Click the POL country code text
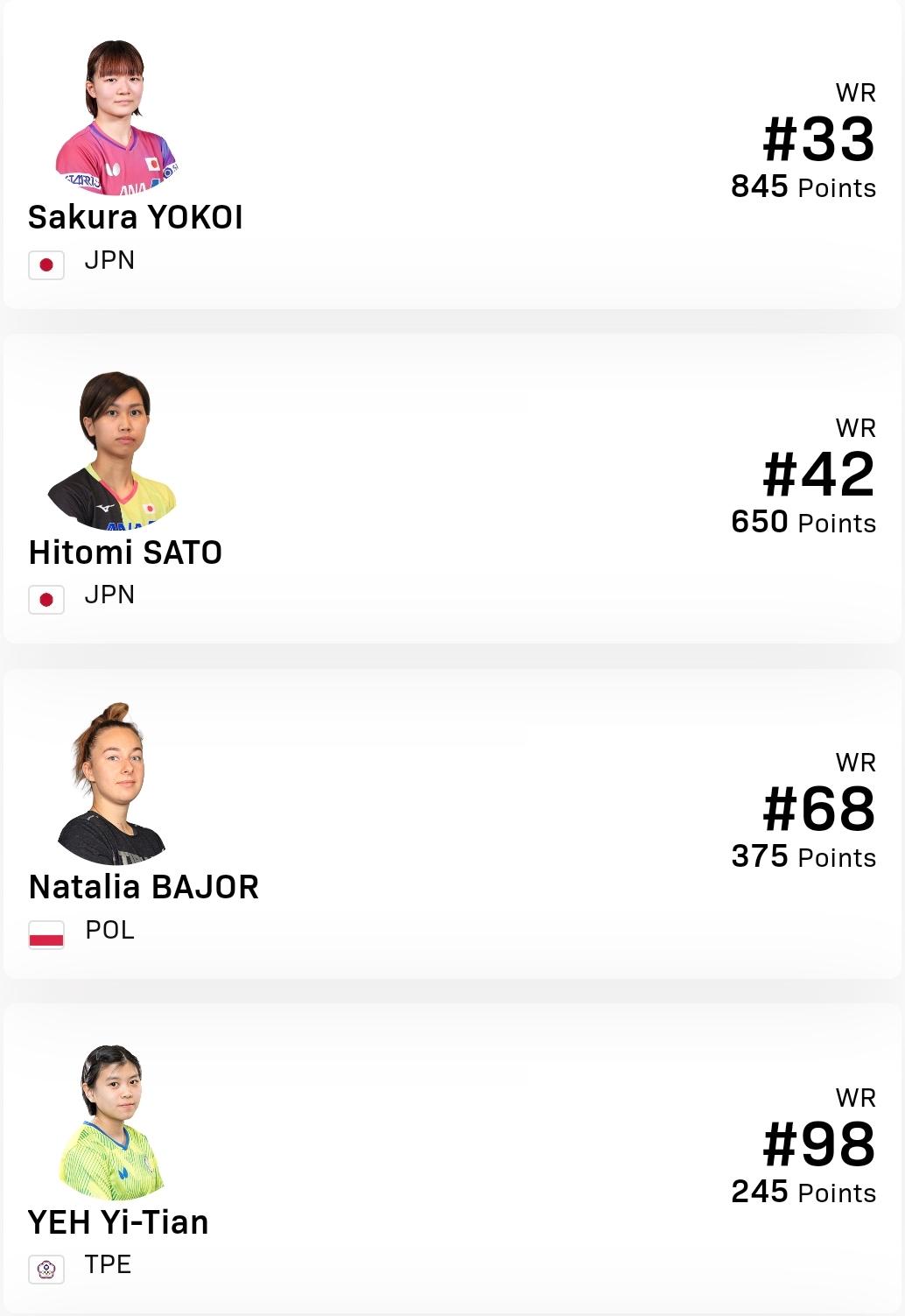Image resolution: width=905 pixels, height=1316 pixels. point(109,930)
